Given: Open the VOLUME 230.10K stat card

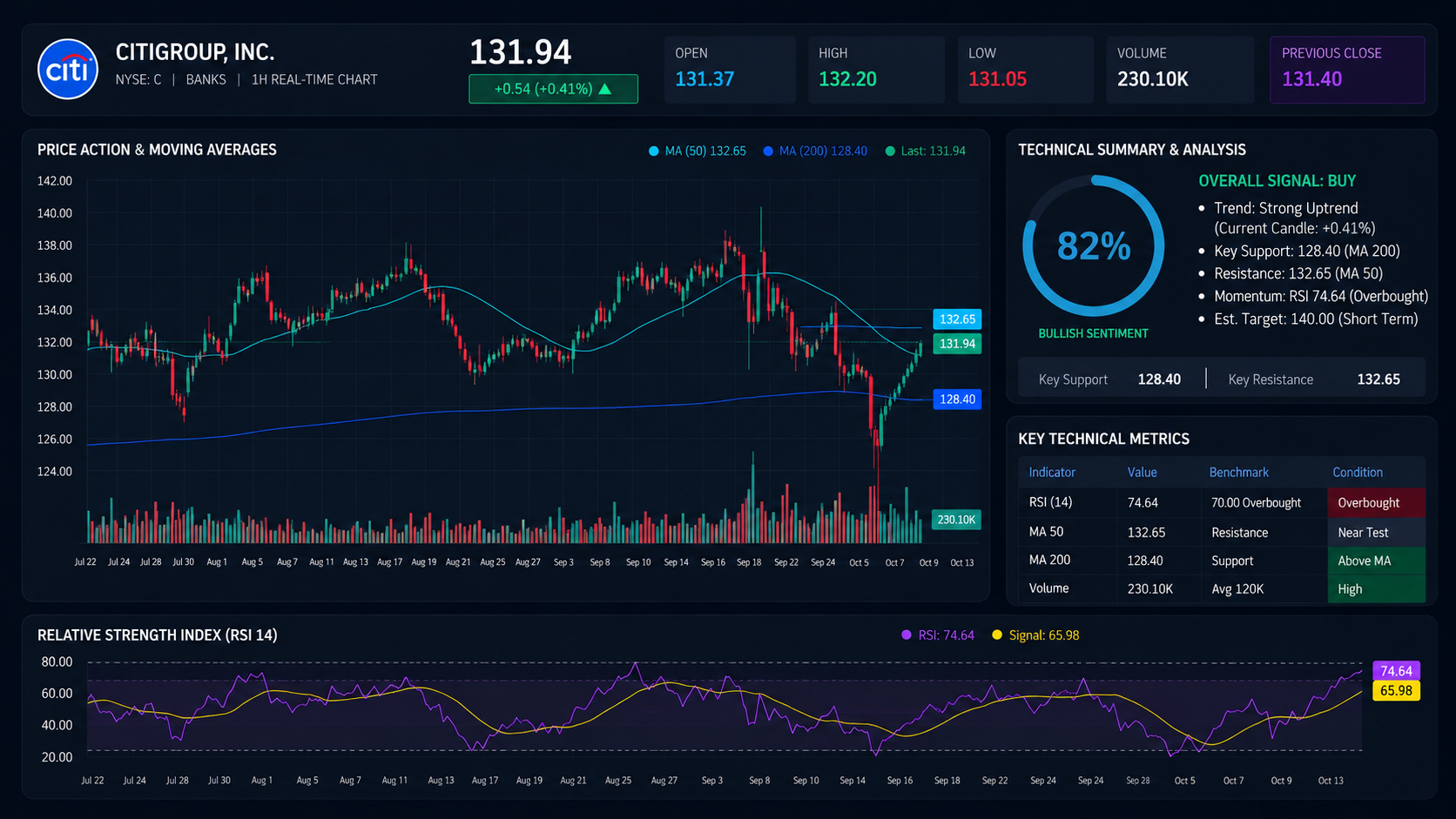Looking at the screenshot, I should (x=1180, y=70).
